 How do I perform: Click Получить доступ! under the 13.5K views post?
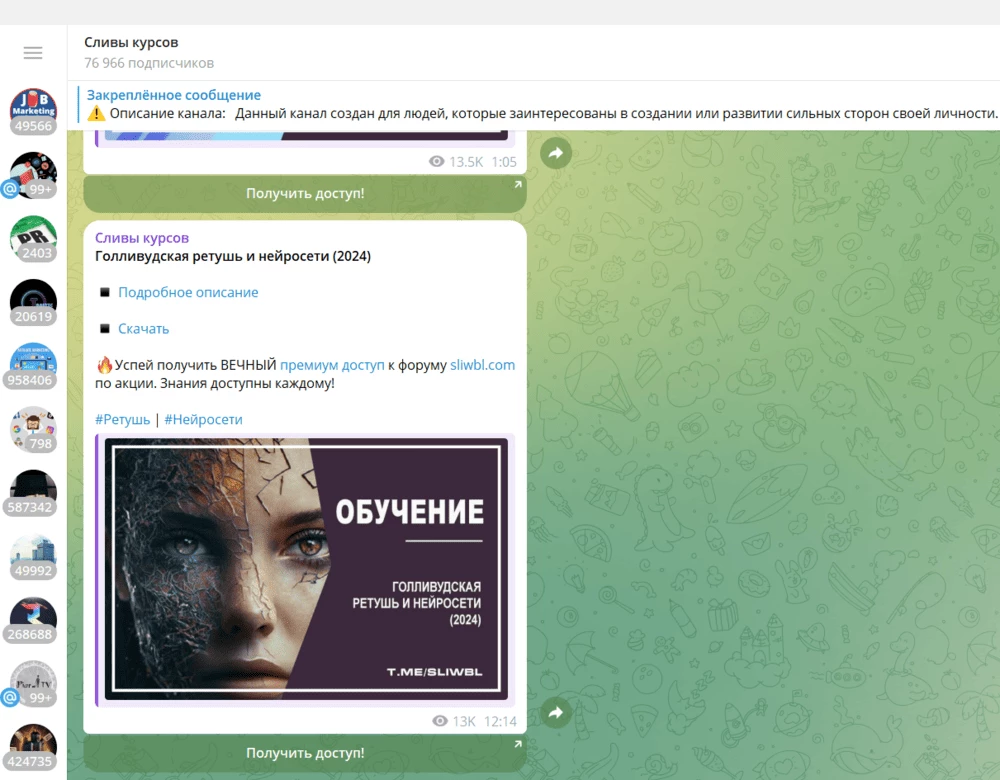point(305,193)
